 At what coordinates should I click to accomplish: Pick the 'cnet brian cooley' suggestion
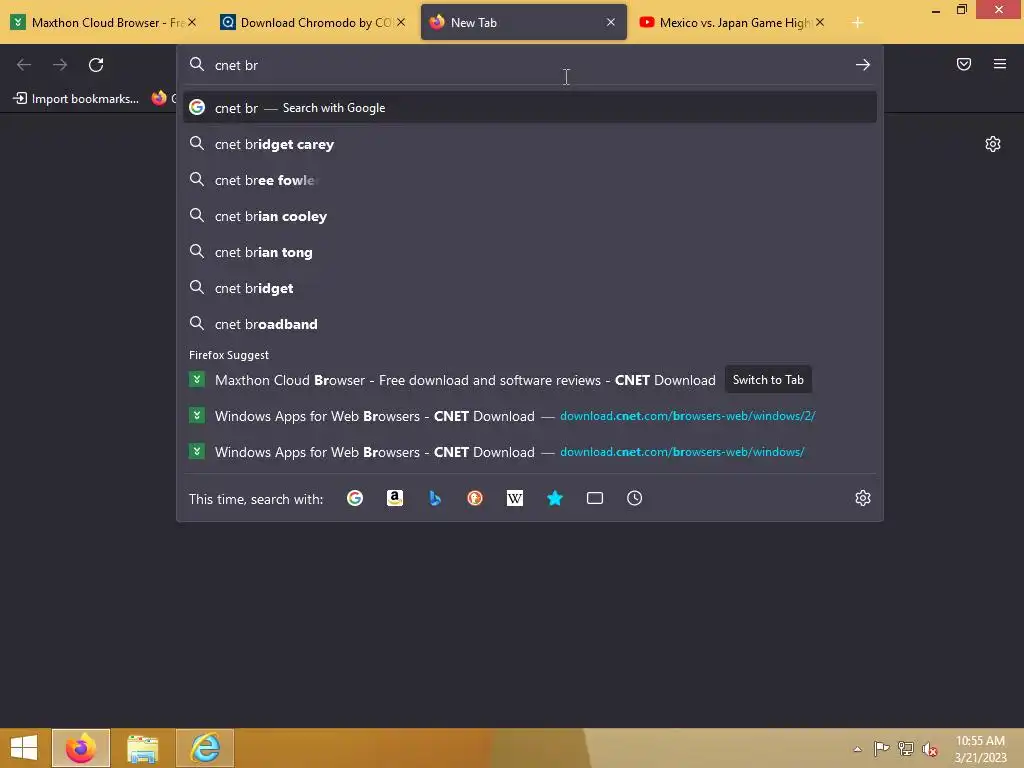tap(530, 216)
